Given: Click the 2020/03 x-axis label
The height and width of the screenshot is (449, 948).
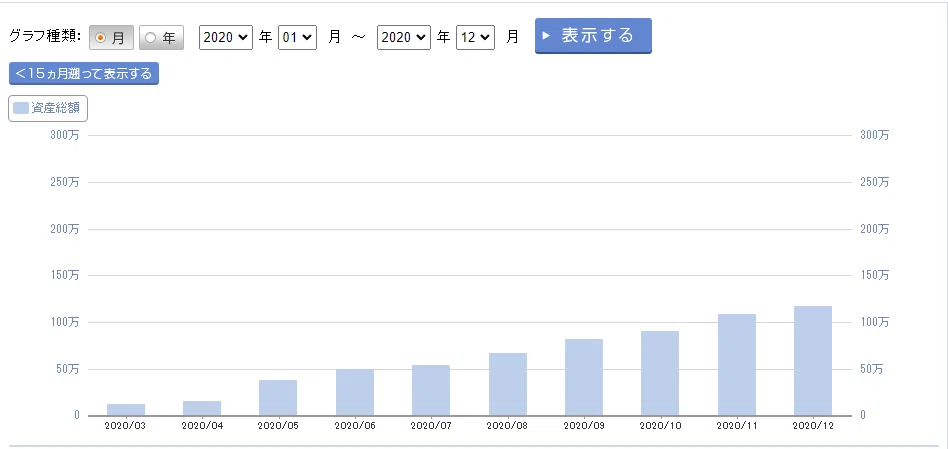Looking at the screenshot, I should coord(125,425).
